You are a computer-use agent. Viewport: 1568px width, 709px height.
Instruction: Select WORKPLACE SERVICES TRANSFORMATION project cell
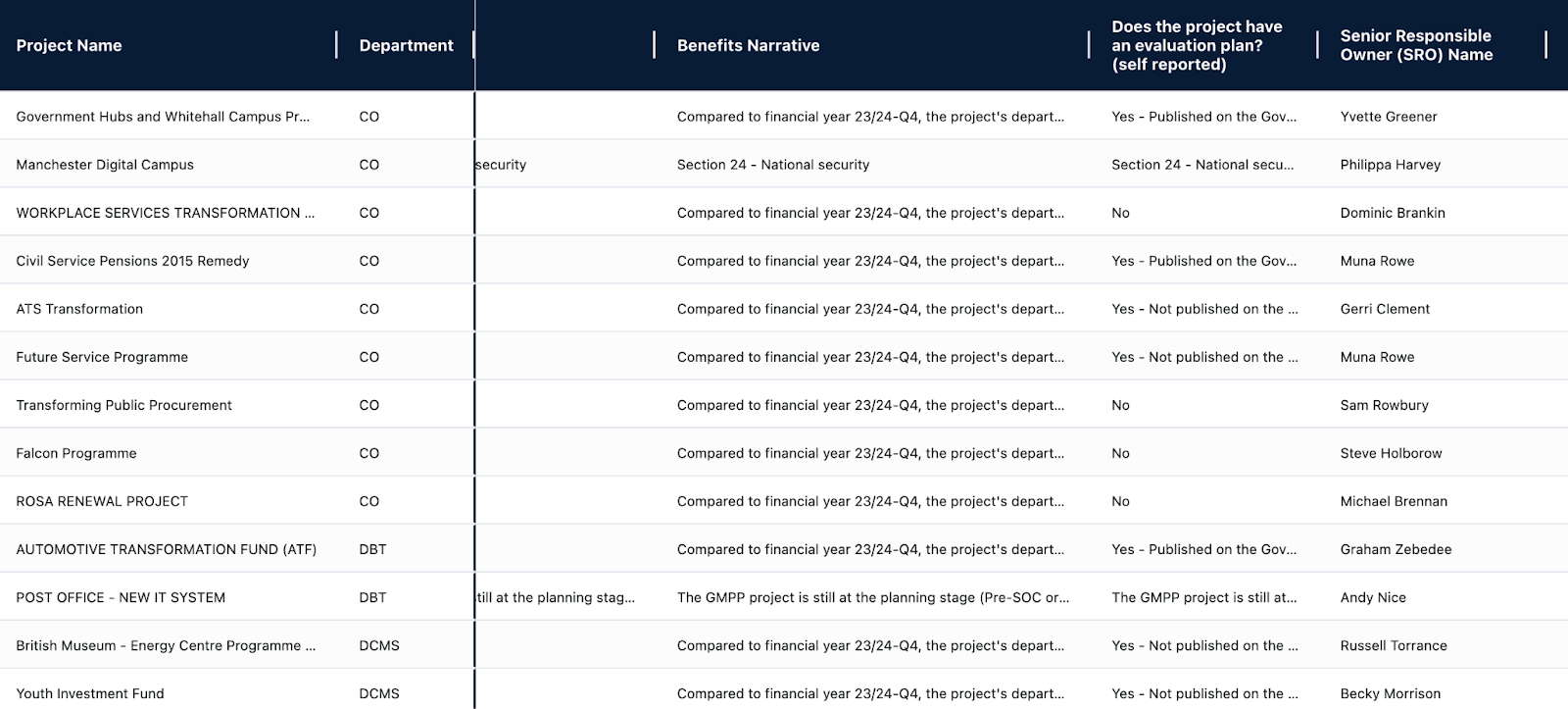click(x=166, y=213)
